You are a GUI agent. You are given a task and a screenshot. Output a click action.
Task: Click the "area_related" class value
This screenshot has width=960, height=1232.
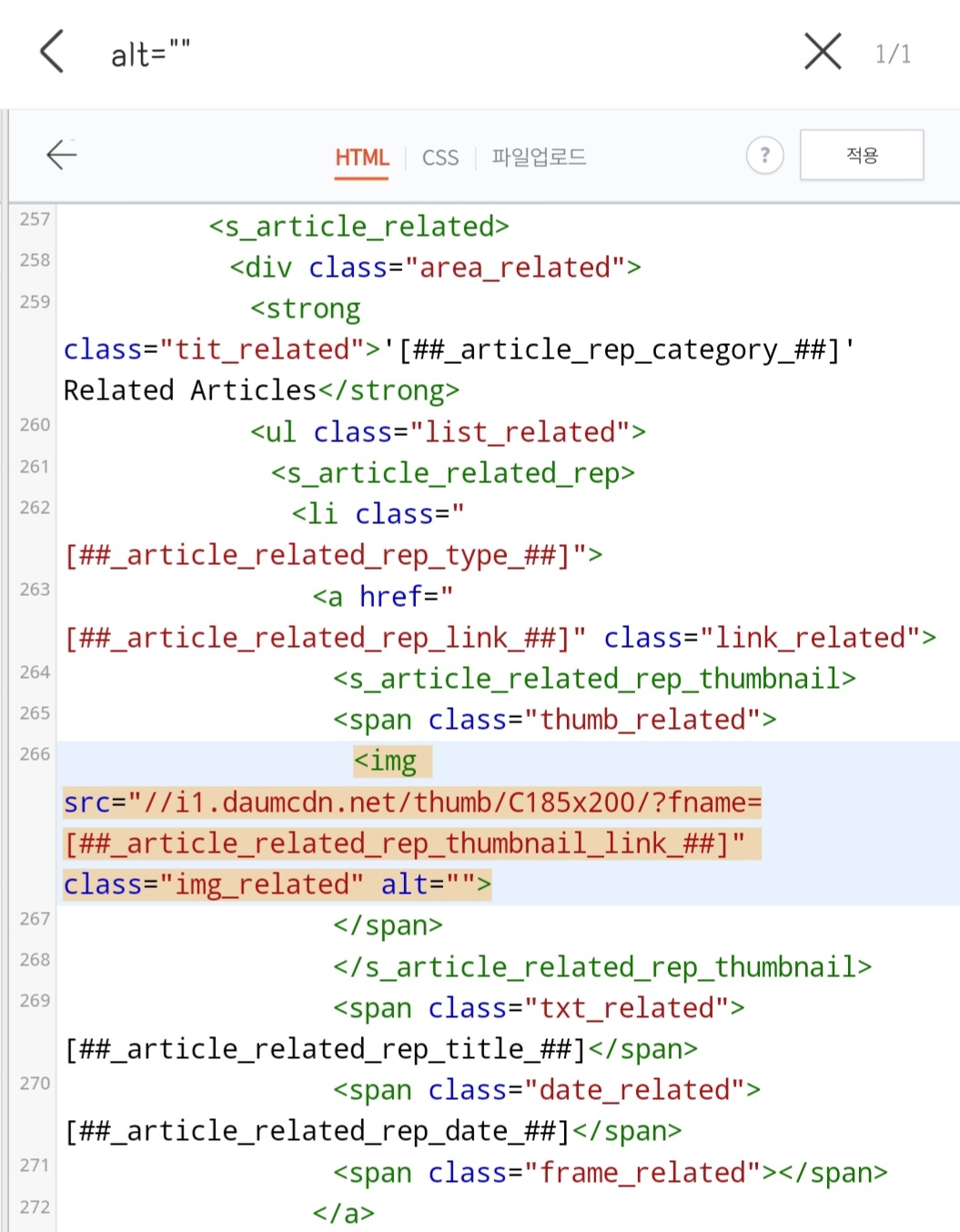coord(515,268)
